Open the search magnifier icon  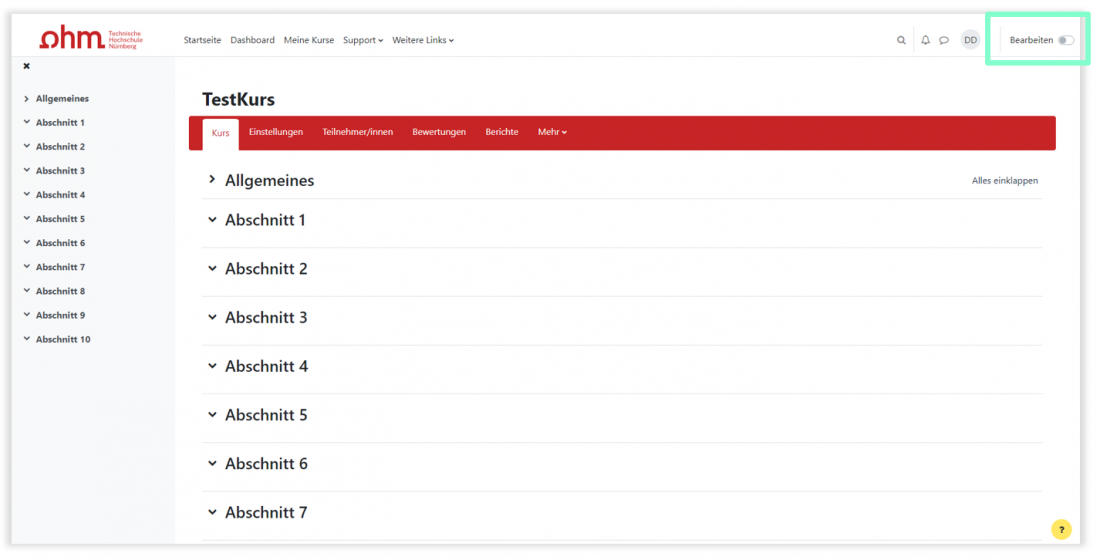coord(901,40)
